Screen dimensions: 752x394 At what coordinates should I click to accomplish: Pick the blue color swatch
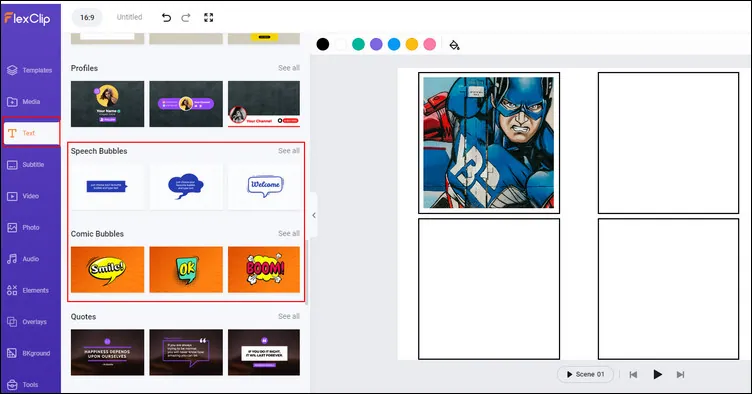coord(394,45)
